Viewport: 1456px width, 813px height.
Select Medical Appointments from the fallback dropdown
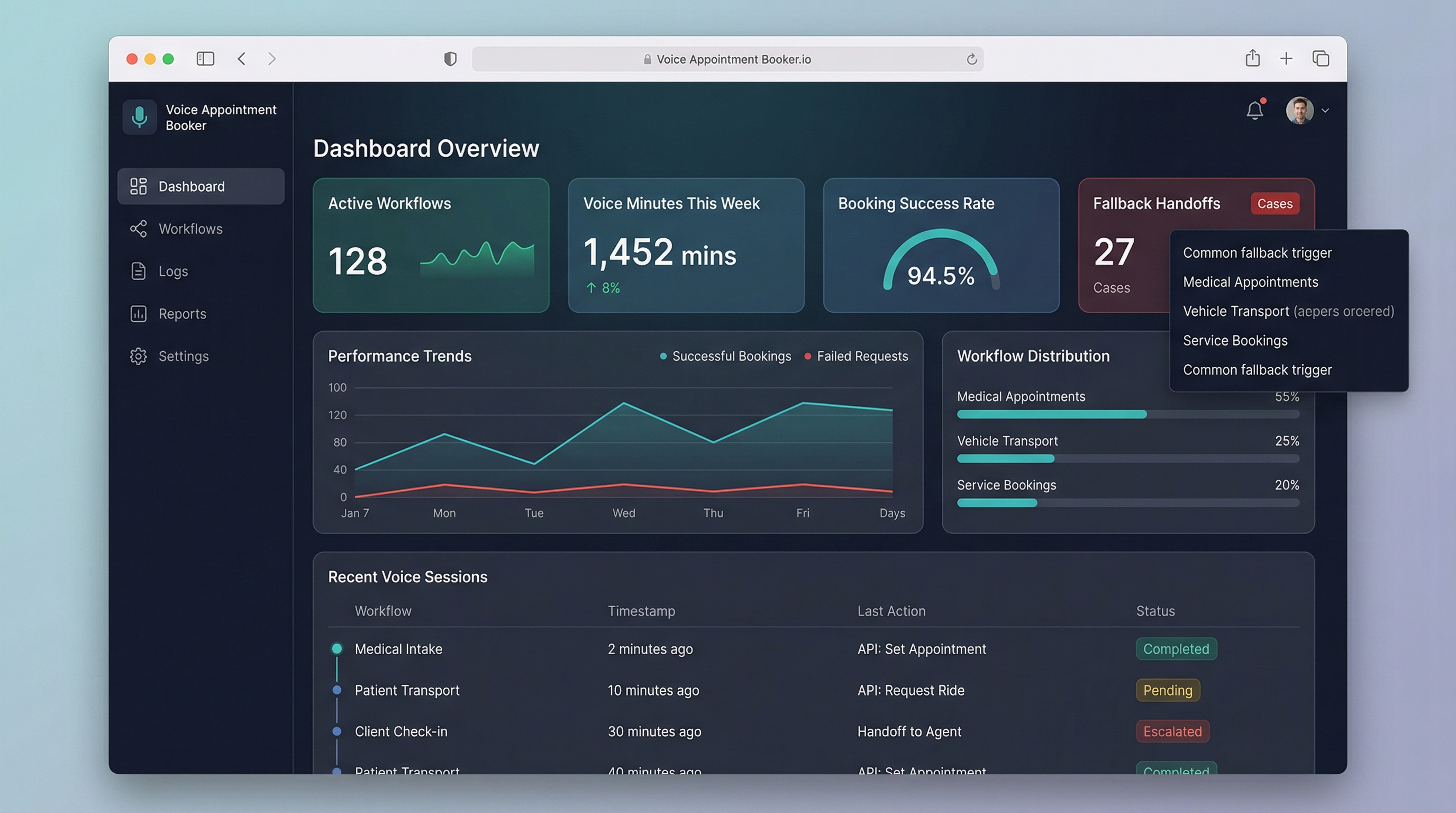pyautogui.click(x=1250, y=282)
